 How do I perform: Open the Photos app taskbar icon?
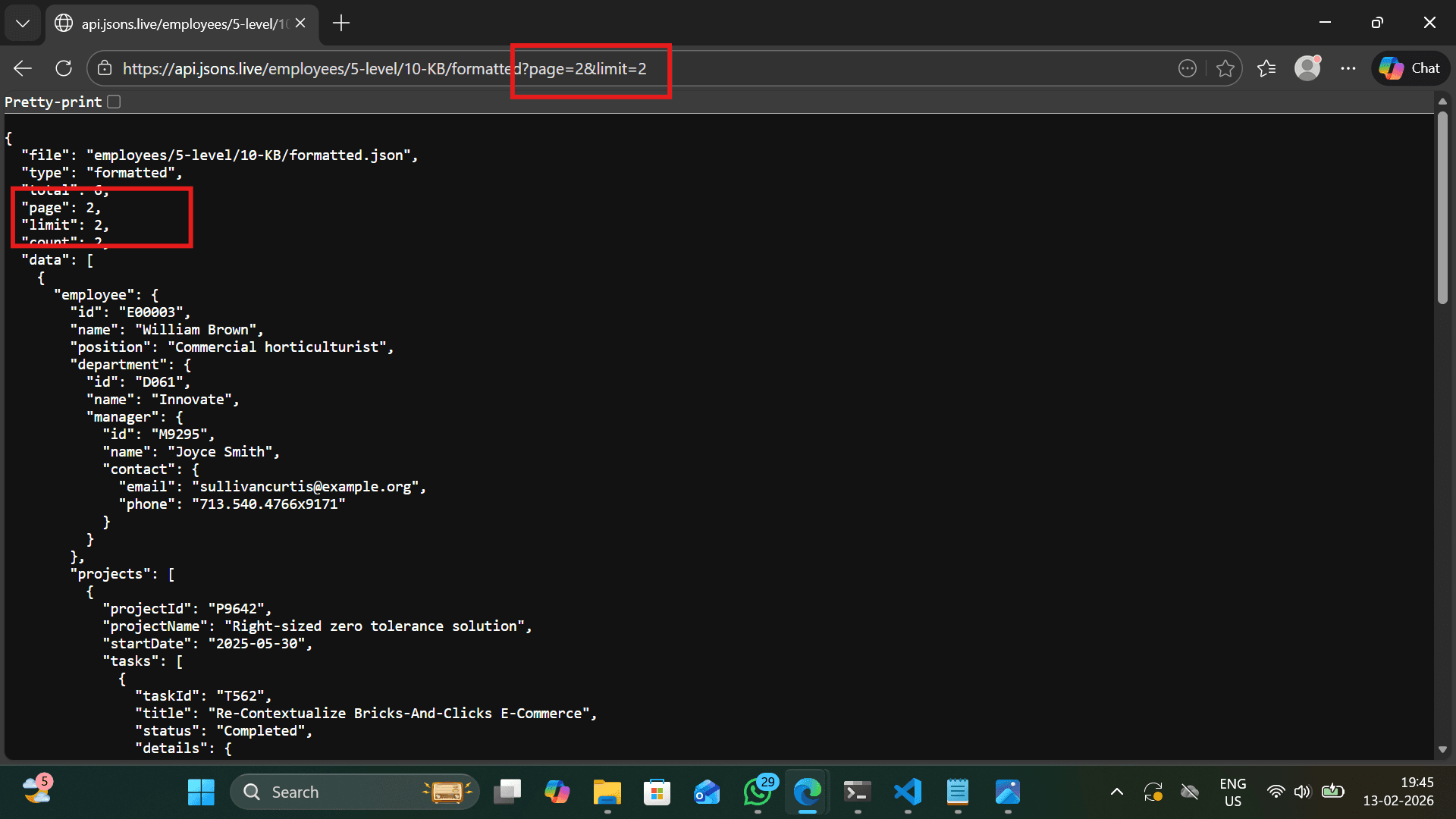click(1008, 792)
